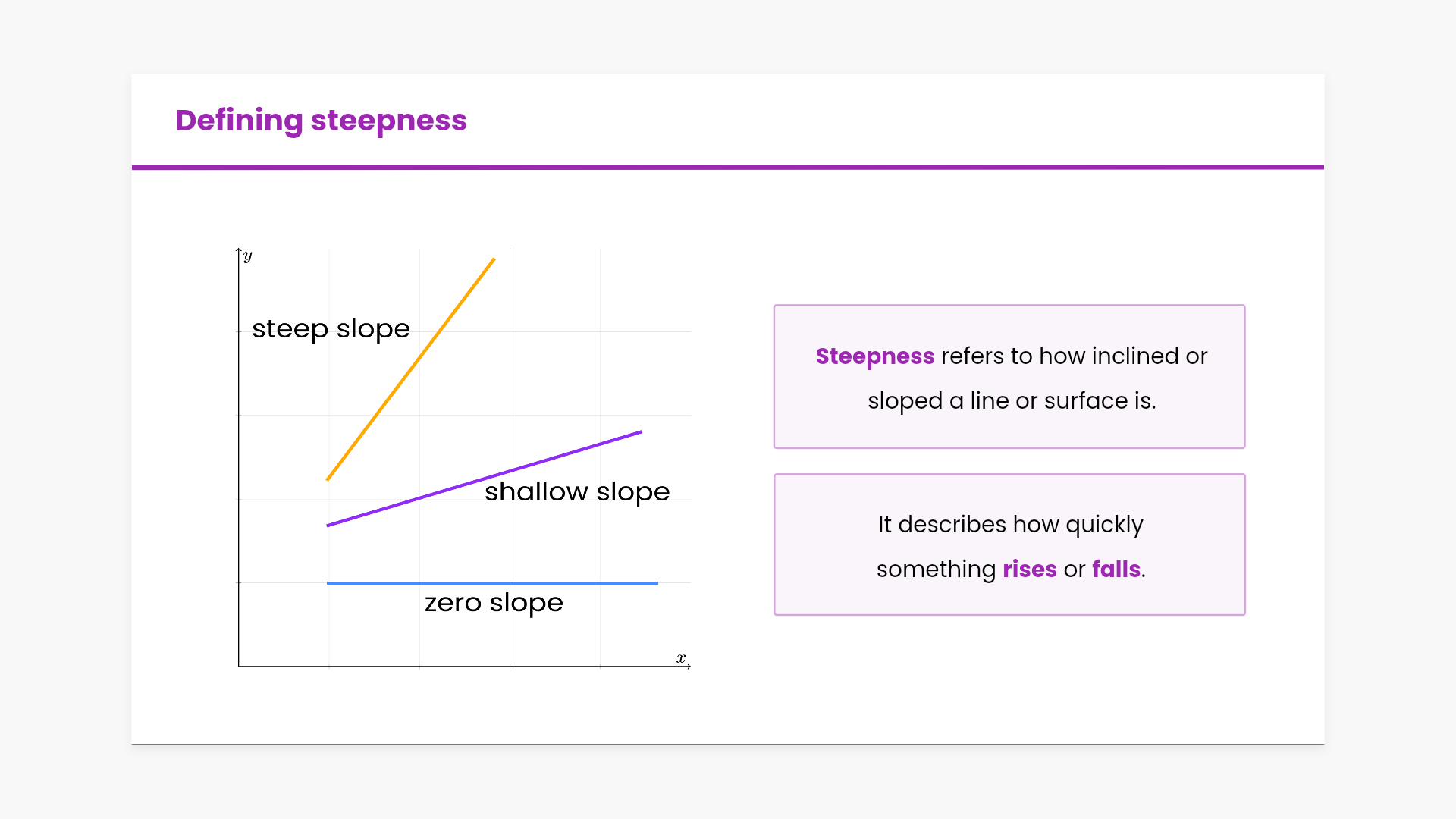1456x819 pixels.
Task: Click the x axis label
Action: tap(680, 657)
